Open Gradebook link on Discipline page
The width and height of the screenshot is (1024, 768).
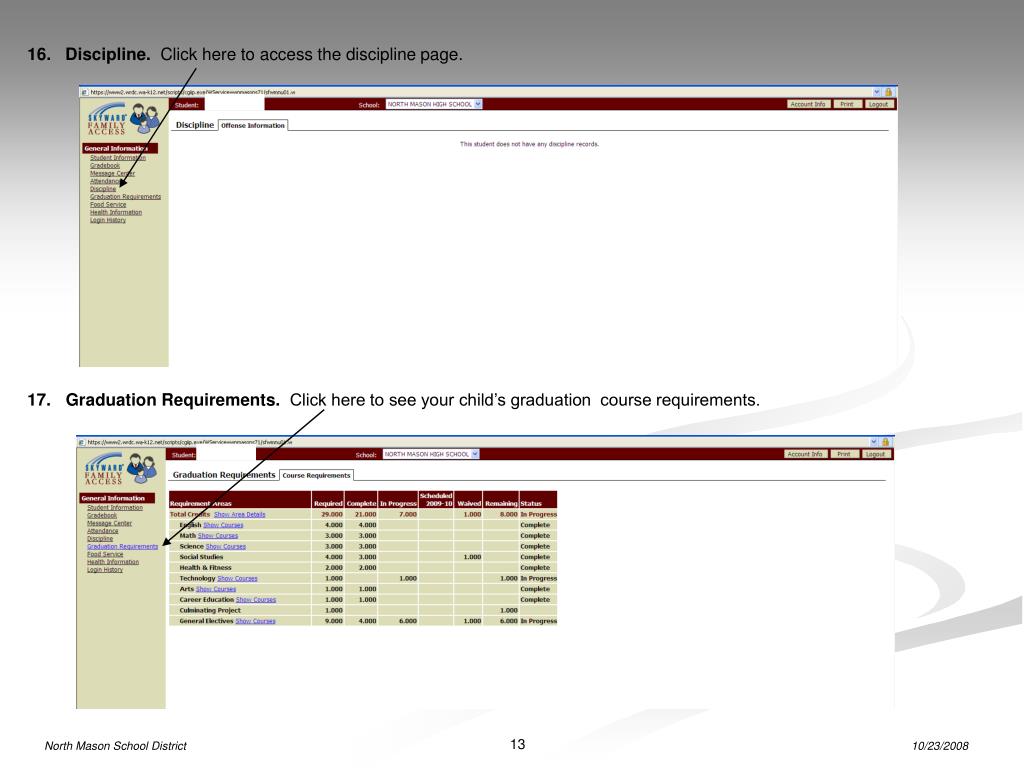click(x=104, y=165)
